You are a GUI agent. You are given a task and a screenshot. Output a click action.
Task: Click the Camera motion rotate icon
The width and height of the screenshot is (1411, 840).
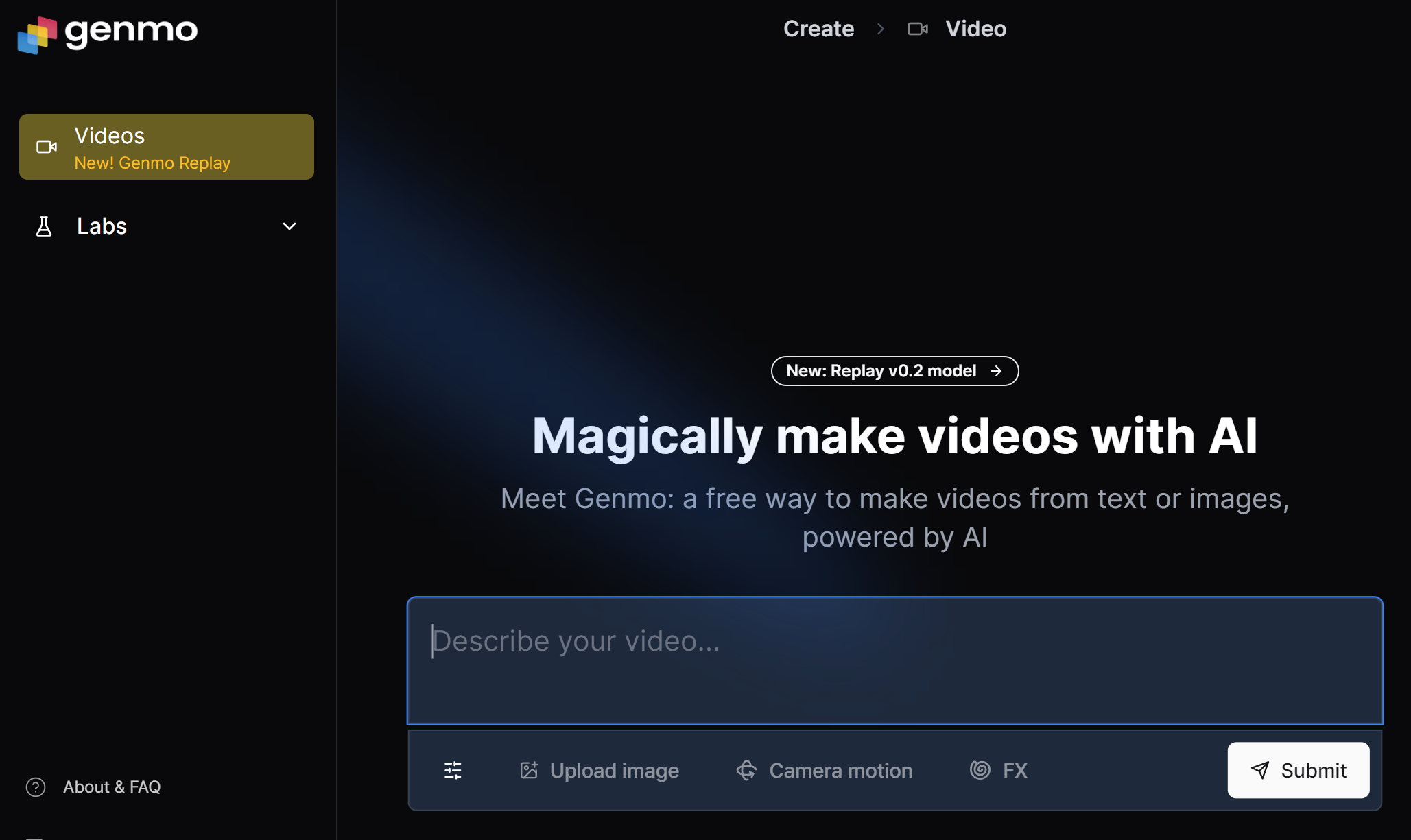point(746,770)
